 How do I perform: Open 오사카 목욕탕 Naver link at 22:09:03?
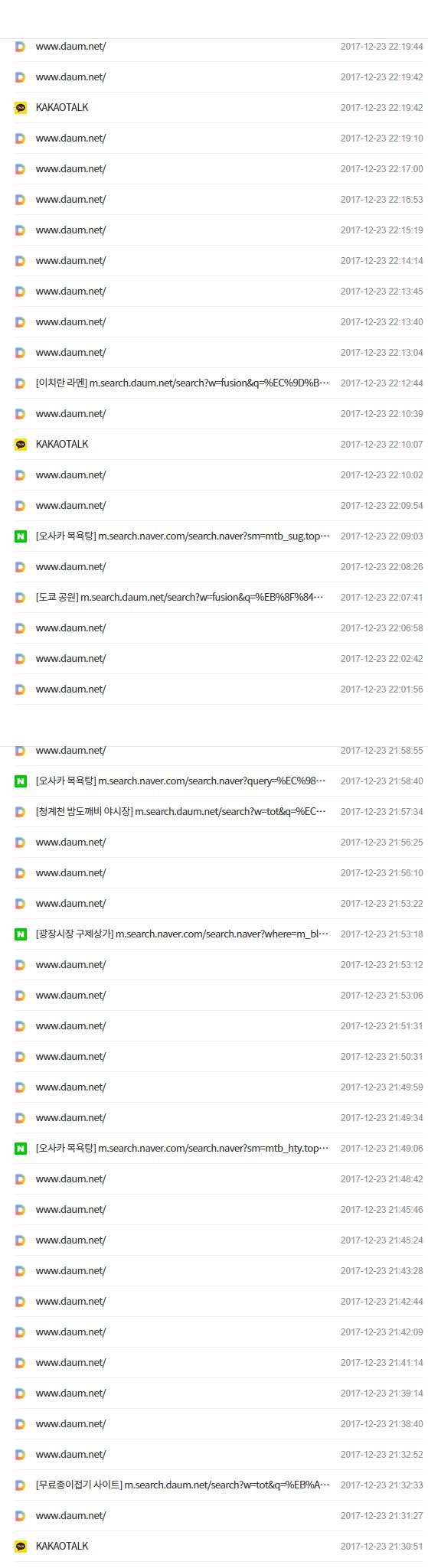click(x=182, y=536)
